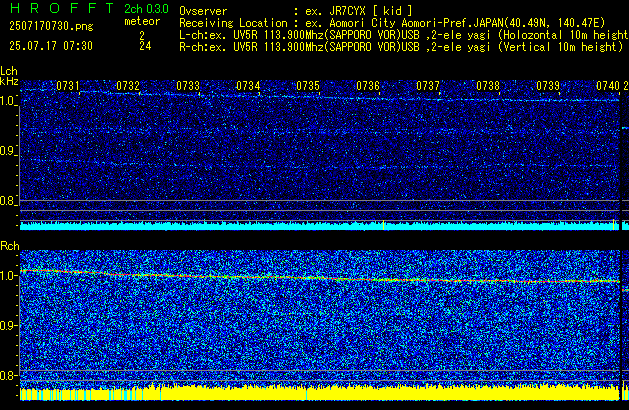Click the meteor count value 24

(x=145, y=46)
